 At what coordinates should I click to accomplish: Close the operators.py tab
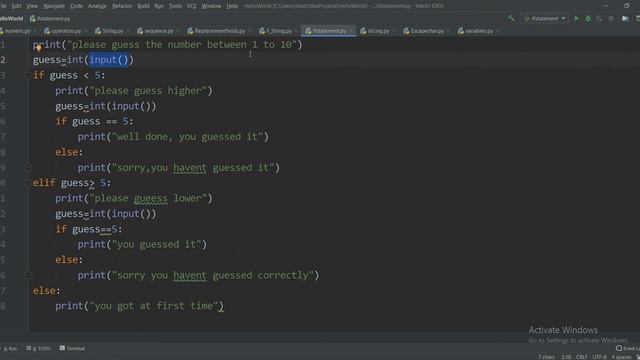click(x=85, y=31)
